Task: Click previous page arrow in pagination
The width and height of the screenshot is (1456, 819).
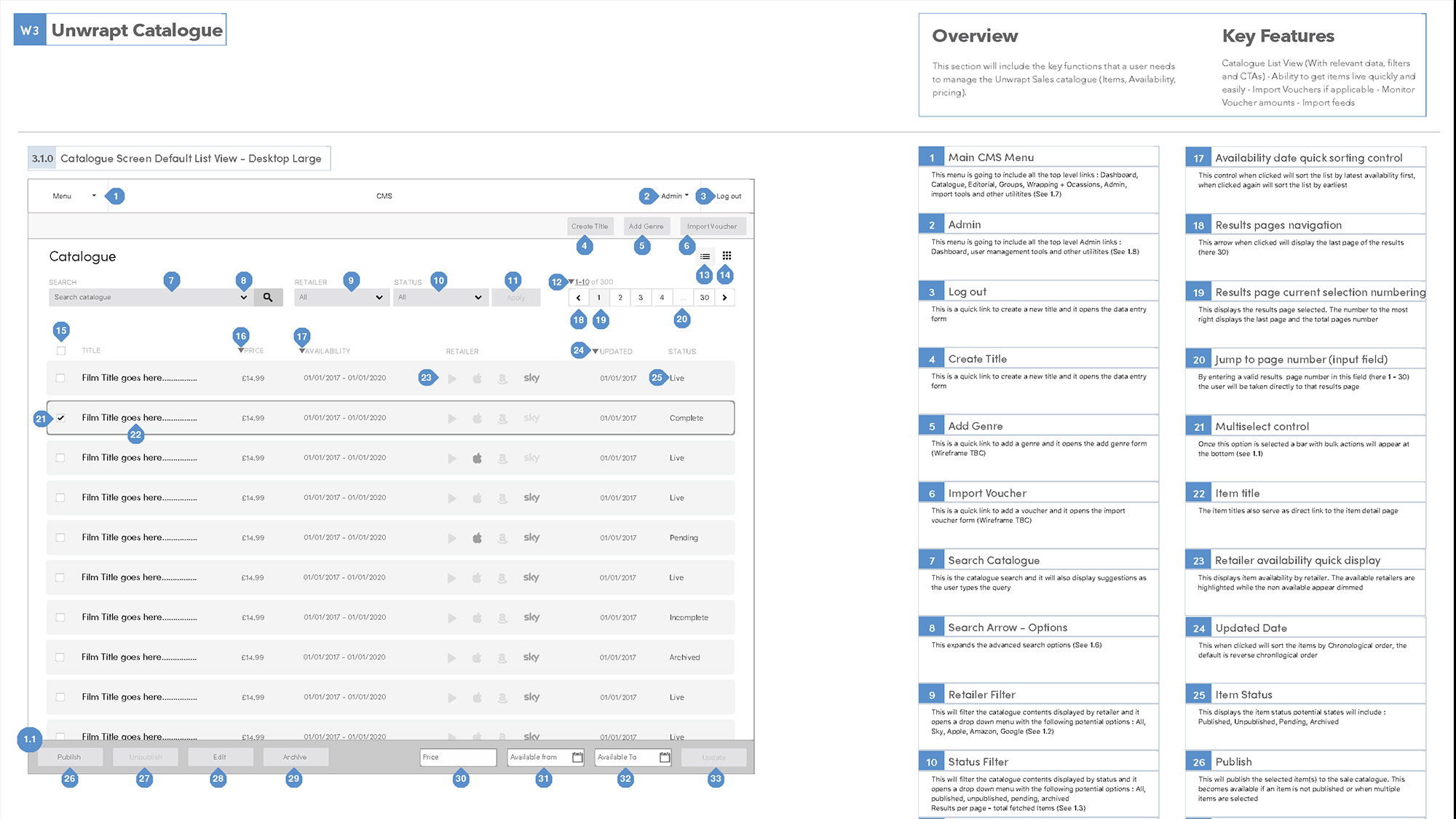Action: [x=579, y=297]
